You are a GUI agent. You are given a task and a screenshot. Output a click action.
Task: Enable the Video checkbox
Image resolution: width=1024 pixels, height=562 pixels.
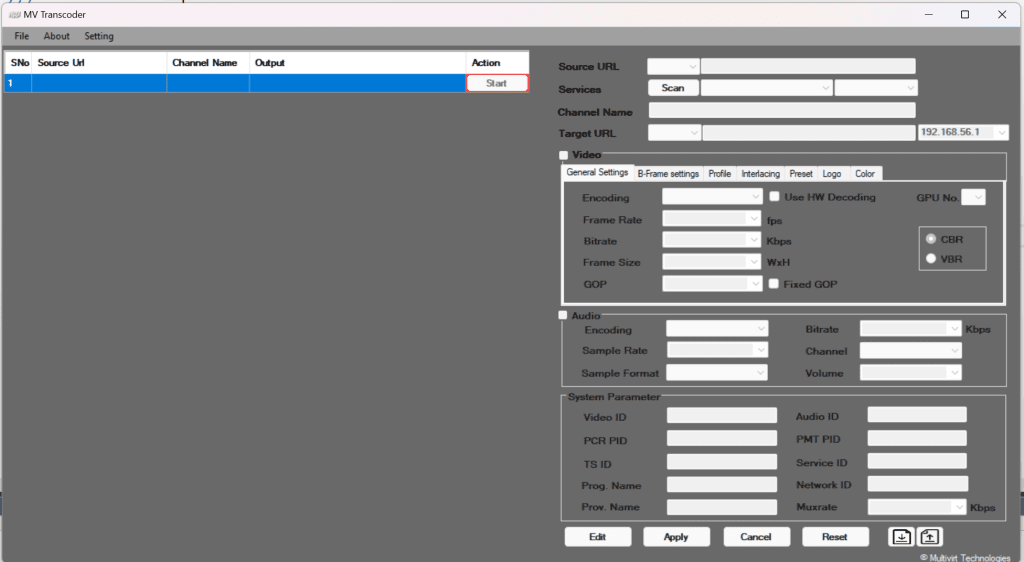[x=564, y=155]
